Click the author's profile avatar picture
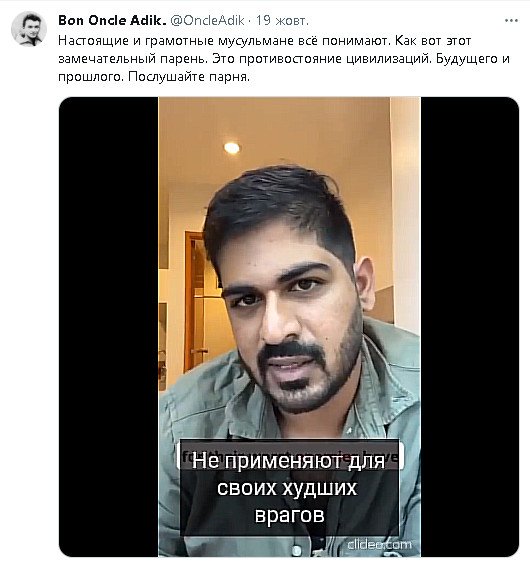Image resolution: width=530 pixels, height=561 pixels. pos(29,29)
